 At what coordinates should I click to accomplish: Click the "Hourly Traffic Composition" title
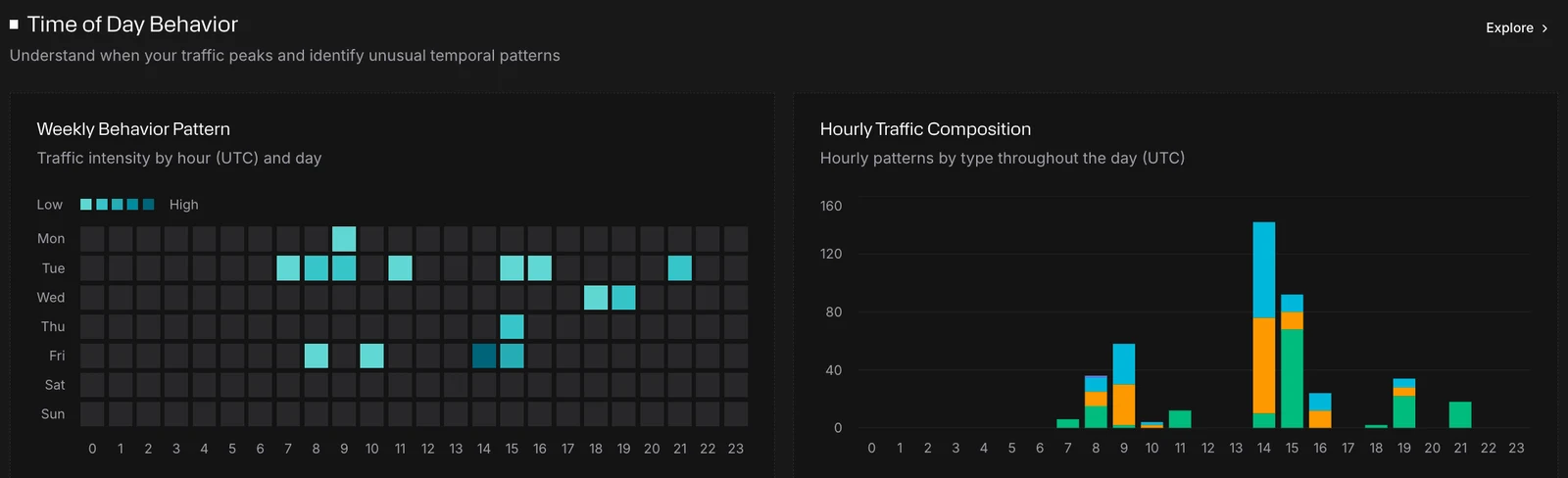(x=925, y=129)
